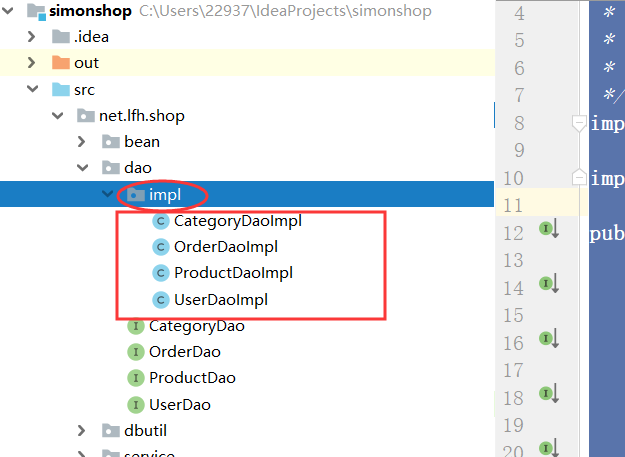Select the src folder label

pos(85,90)
